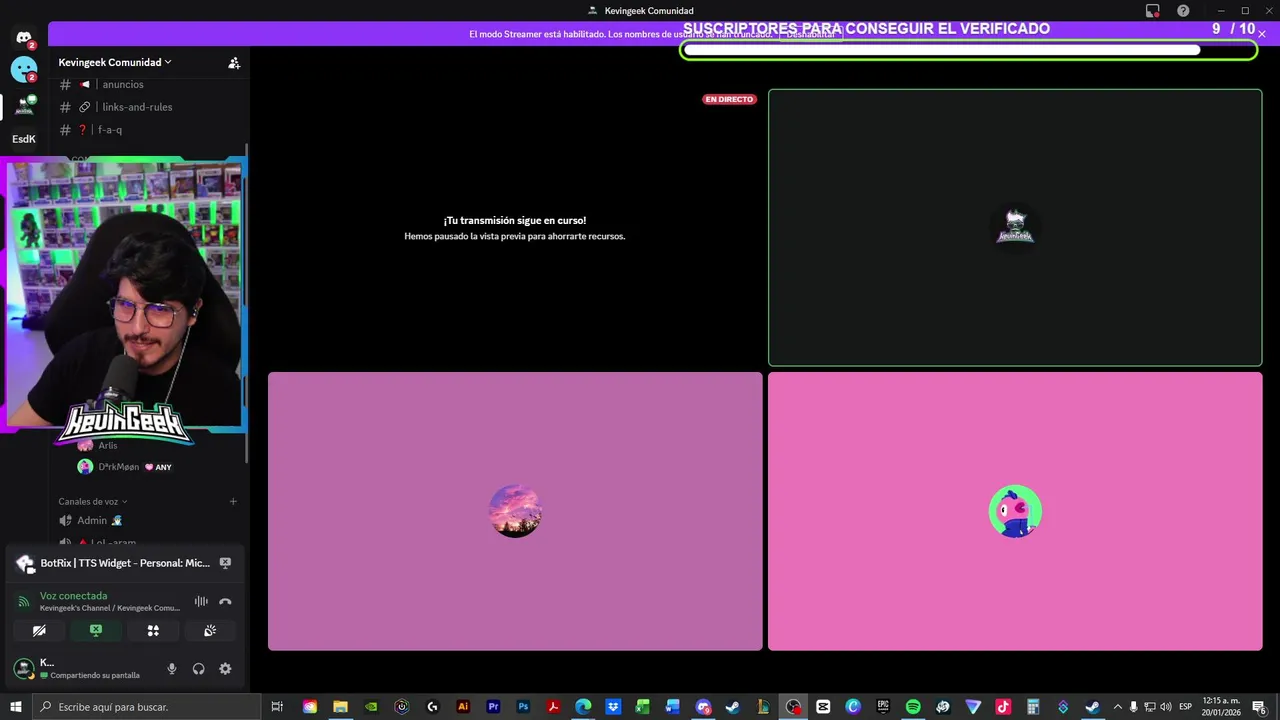Screen dimensions: 1280x720
Task: Click the Voz conectada status text
Action: (x=73, y=596)
